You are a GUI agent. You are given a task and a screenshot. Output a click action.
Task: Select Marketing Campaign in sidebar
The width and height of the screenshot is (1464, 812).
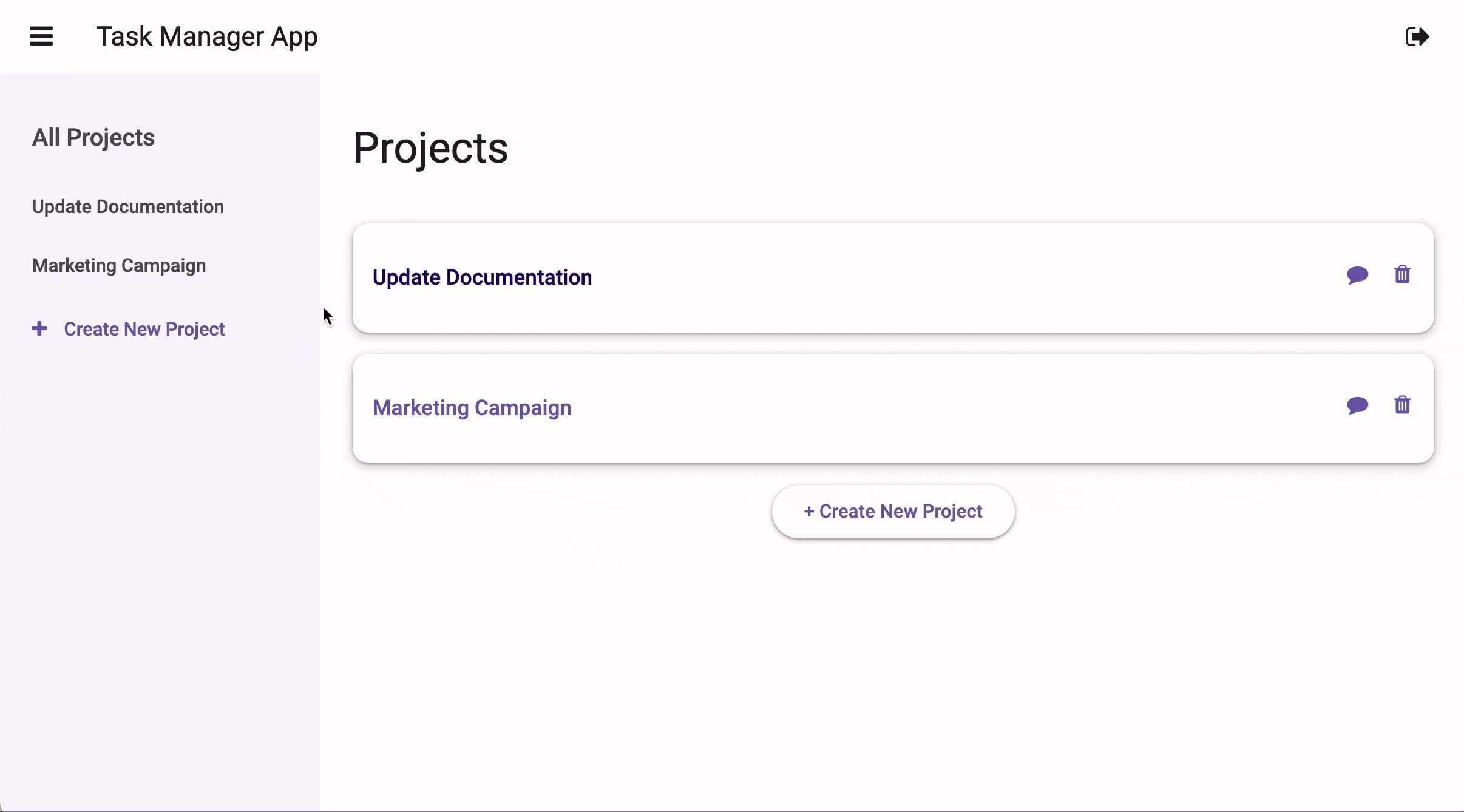(x=119, y=265)
